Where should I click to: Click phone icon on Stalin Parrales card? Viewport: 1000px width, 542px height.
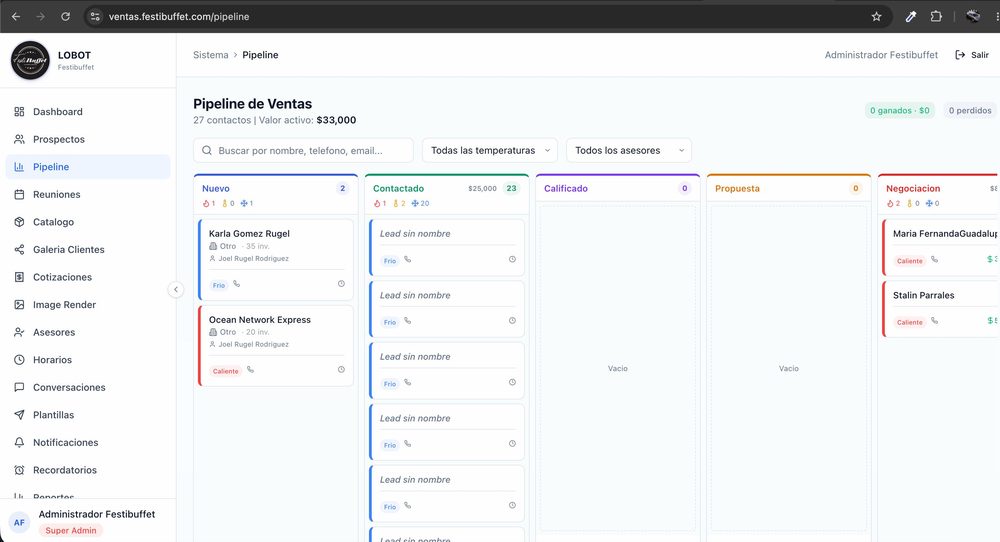(934, 321)
